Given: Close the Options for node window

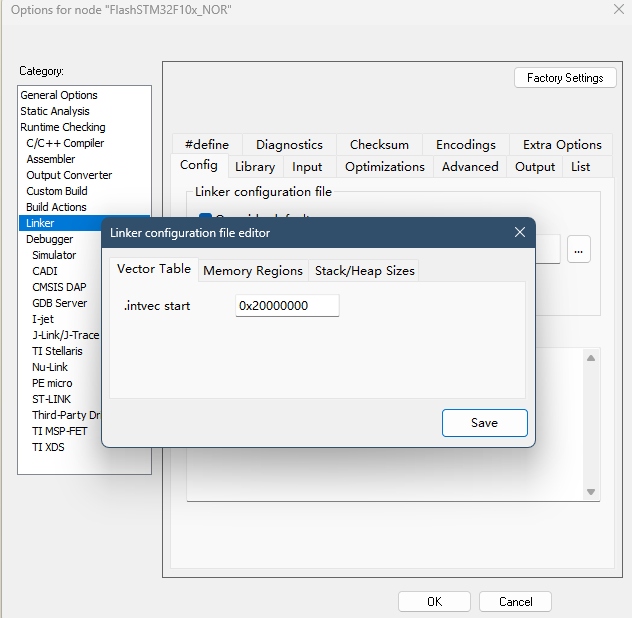Looking at the screenshot, I should (619, 9).
